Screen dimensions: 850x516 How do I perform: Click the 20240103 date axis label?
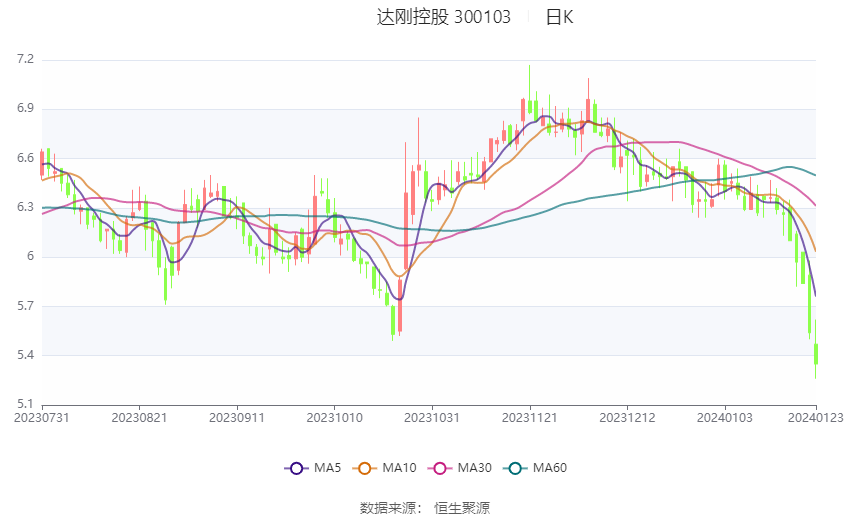coord(725,418)
